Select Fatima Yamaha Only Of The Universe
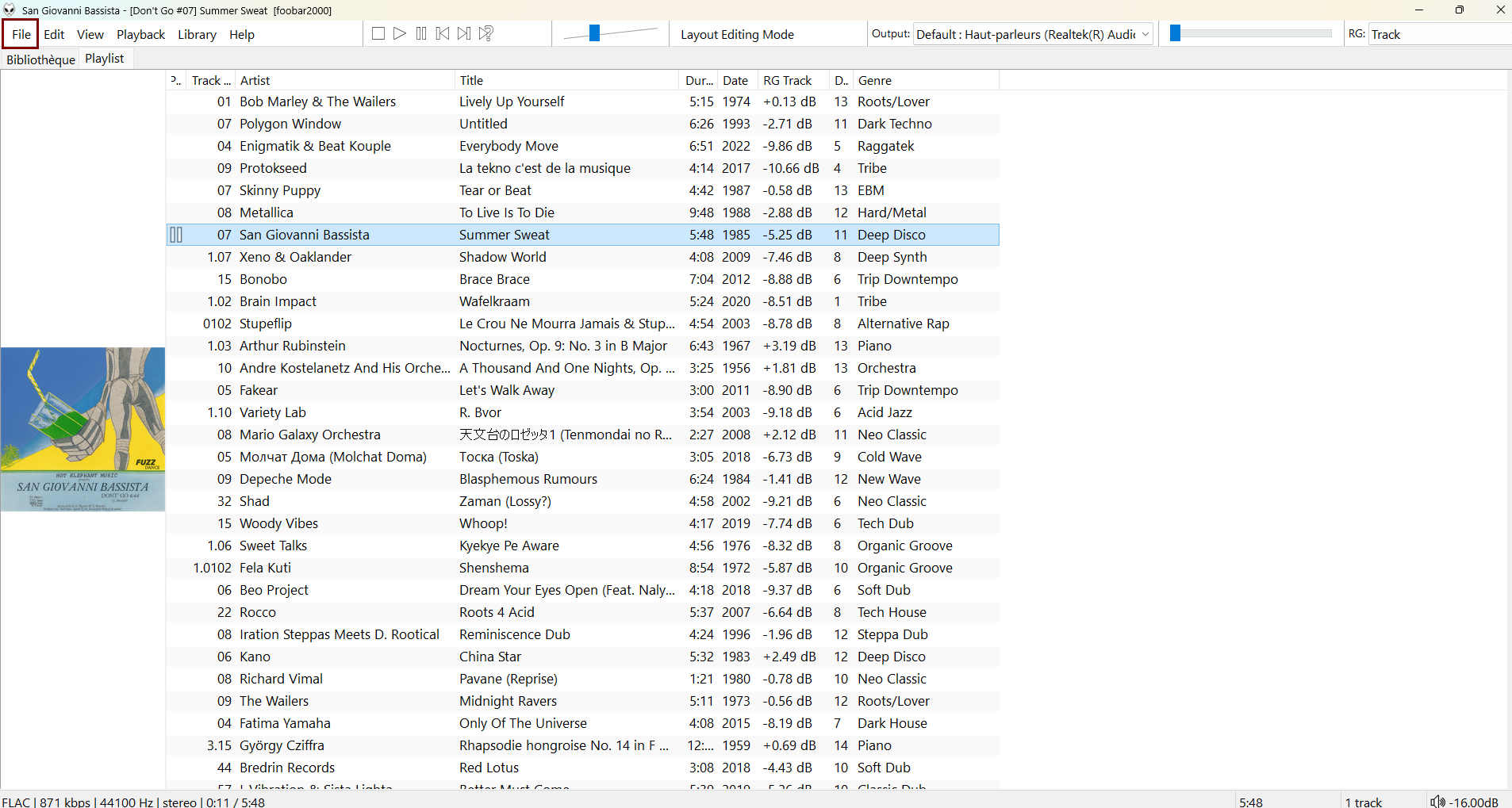The width and height of the screenshot is (1512, 808). [x=582, y=723]
